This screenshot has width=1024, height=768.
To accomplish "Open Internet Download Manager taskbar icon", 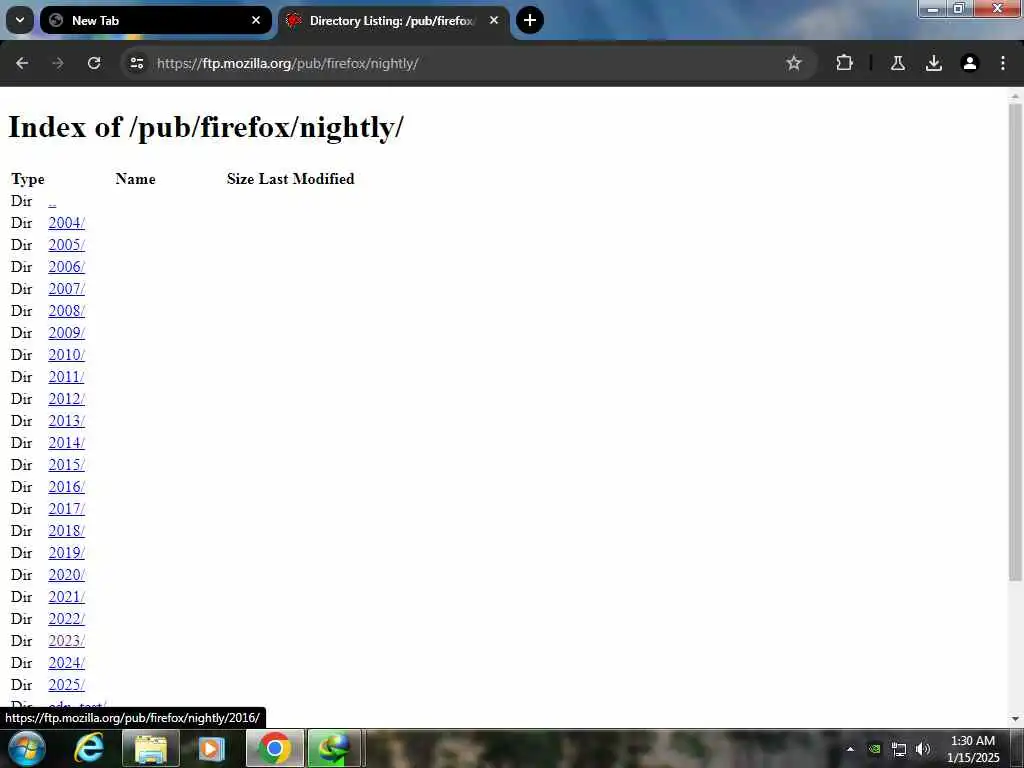I will [x=334, y=748].
